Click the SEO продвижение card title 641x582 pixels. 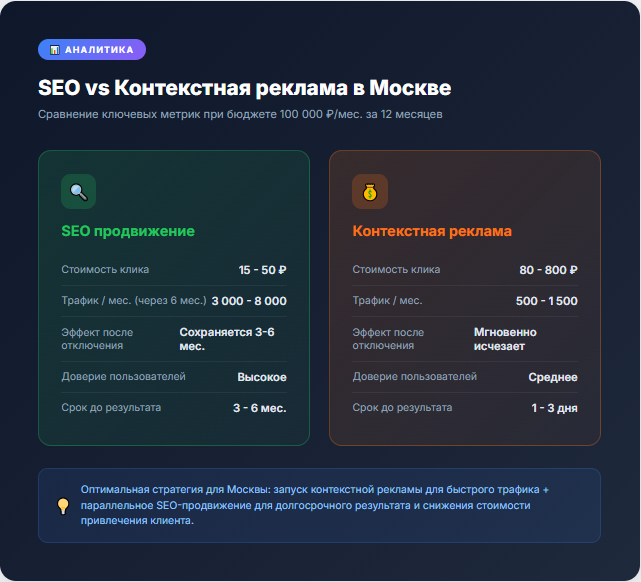click(x=128, y=231)
